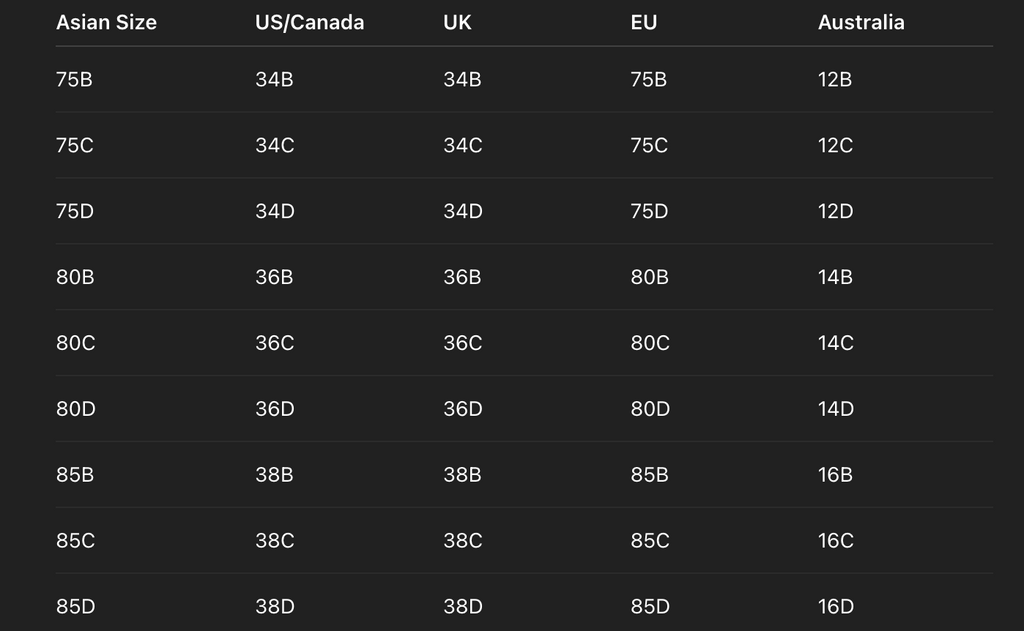Select the UK column header

(457, 22)
